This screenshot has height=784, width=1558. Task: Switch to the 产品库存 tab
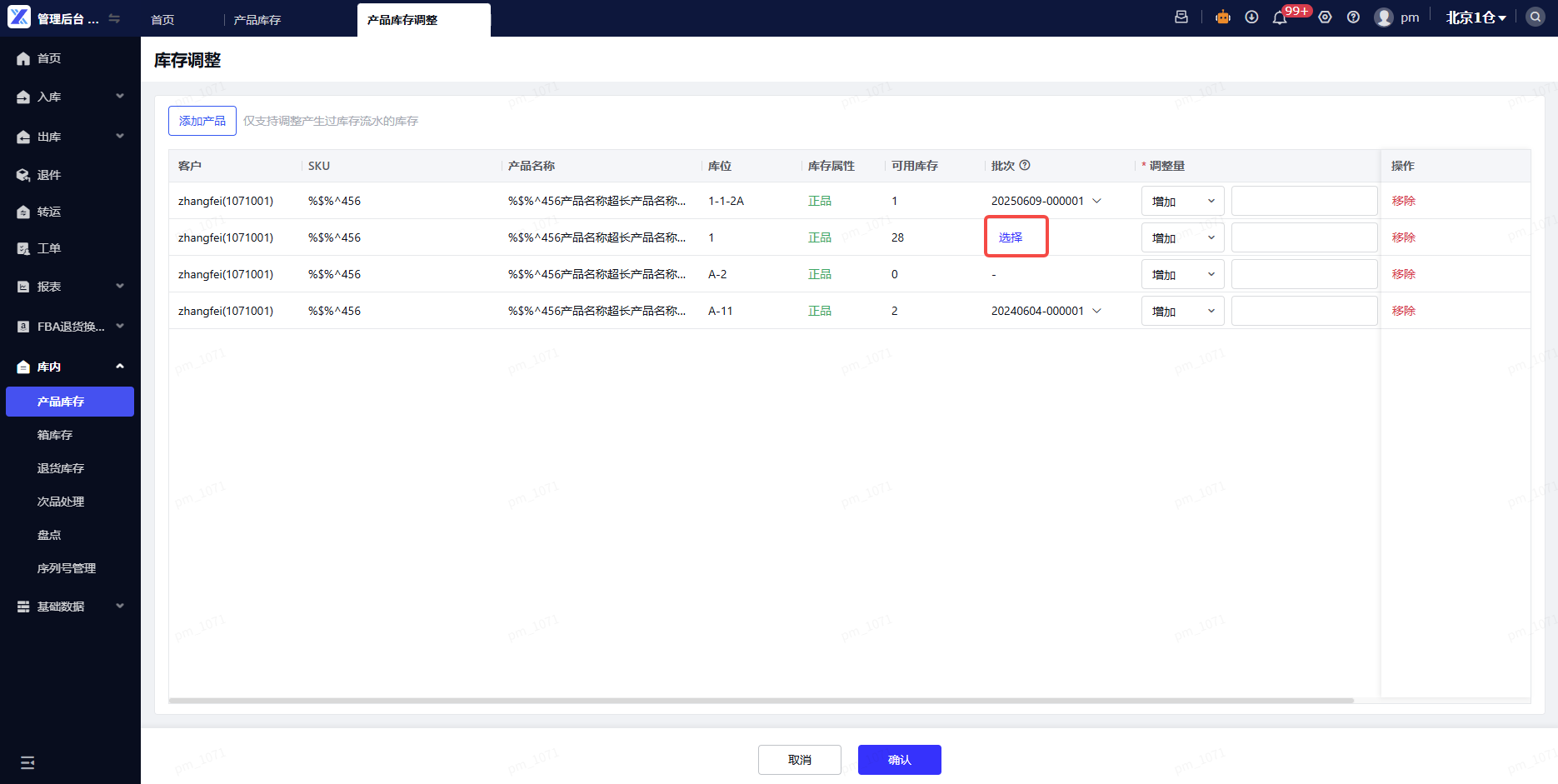tap(257, 20)
